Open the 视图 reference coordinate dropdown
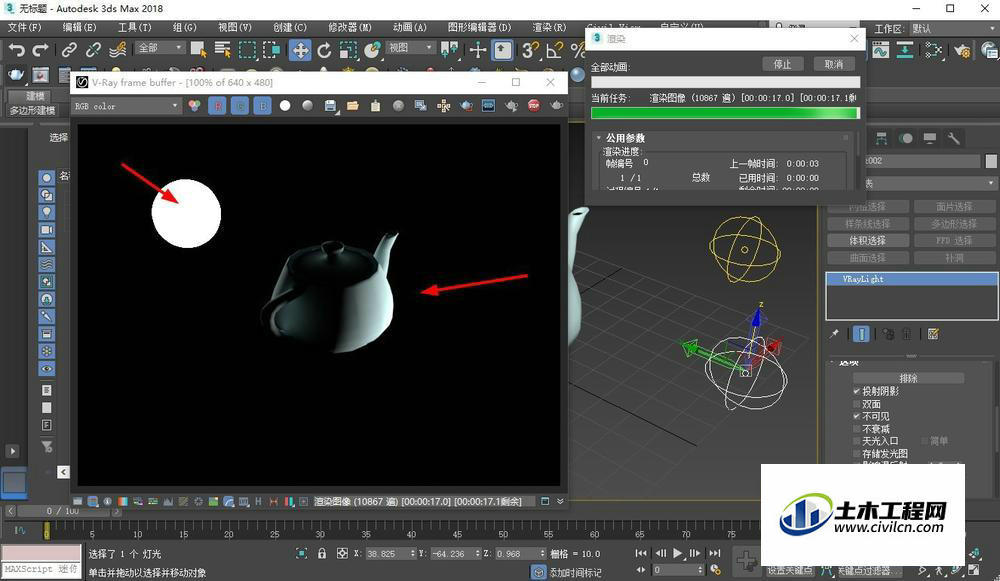 pos(411,48)
